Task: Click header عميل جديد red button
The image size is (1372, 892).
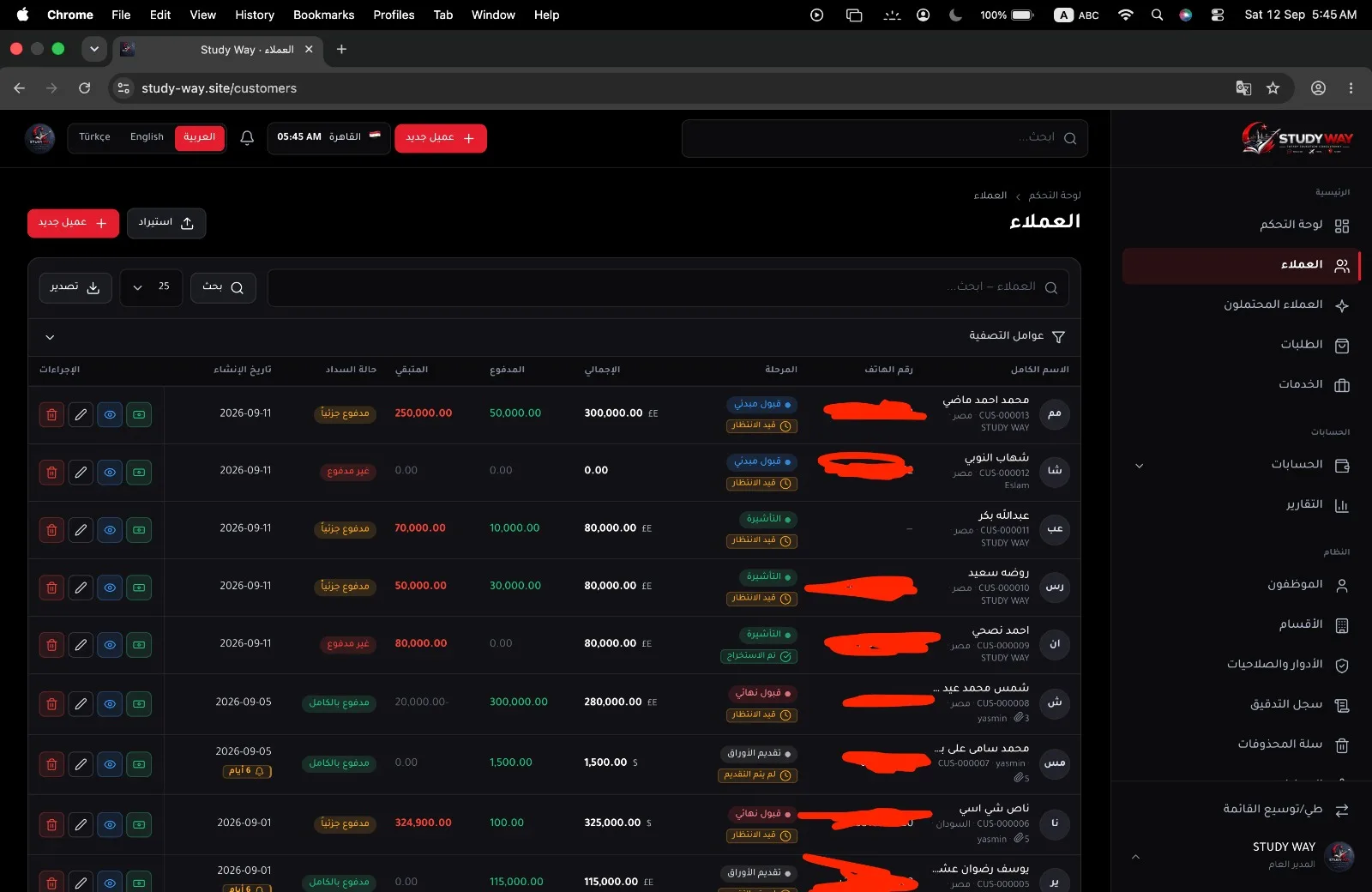Action: click(x=441, y=138)
